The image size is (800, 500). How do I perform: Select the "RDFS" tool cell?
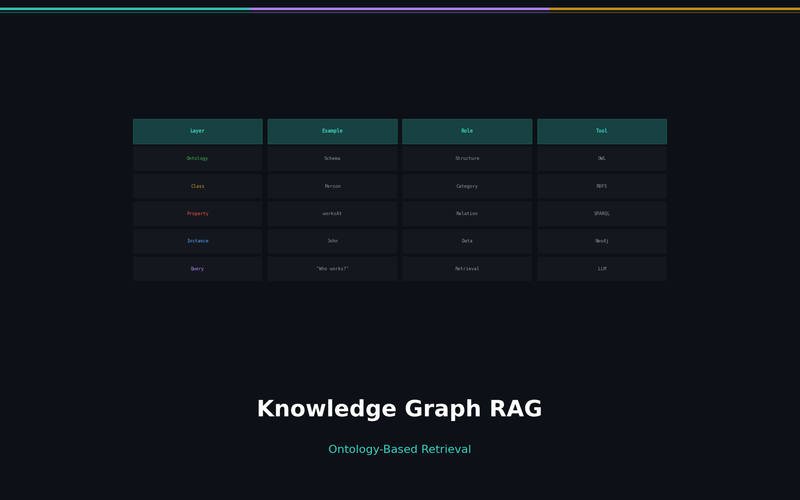click(602, 186)
